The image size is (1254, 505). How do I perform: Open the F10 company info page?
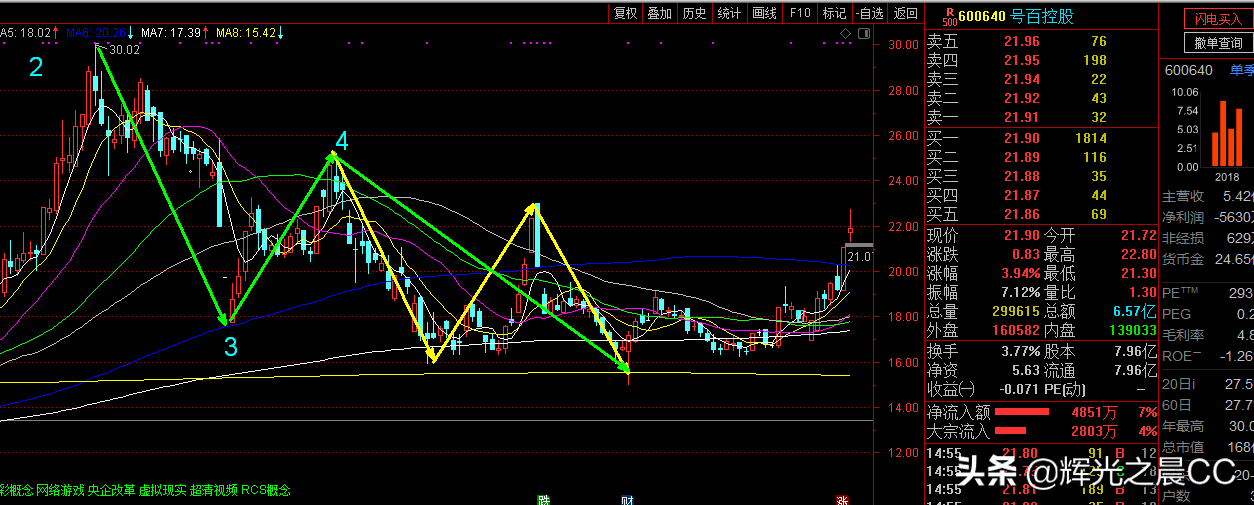[799, 13]
